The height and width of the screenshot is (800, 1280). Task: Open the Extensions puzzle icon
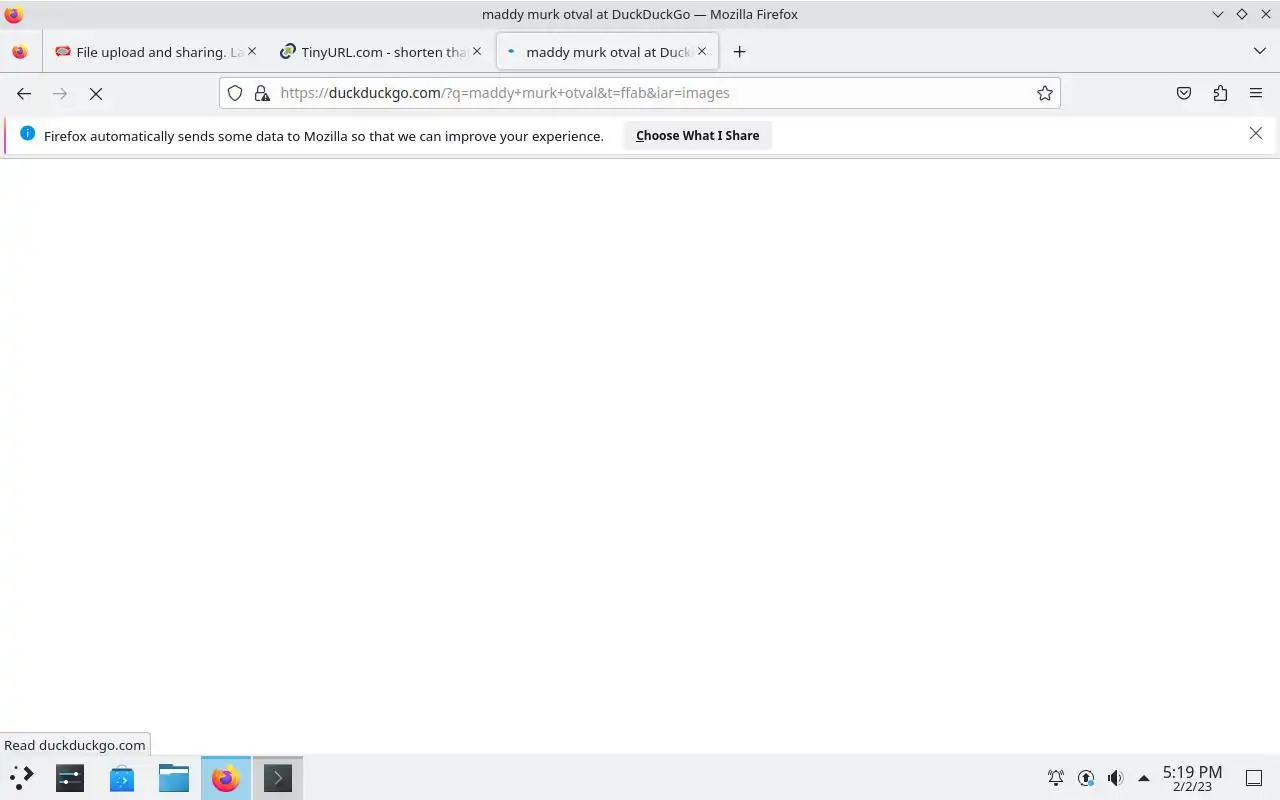coord(1220,93)
